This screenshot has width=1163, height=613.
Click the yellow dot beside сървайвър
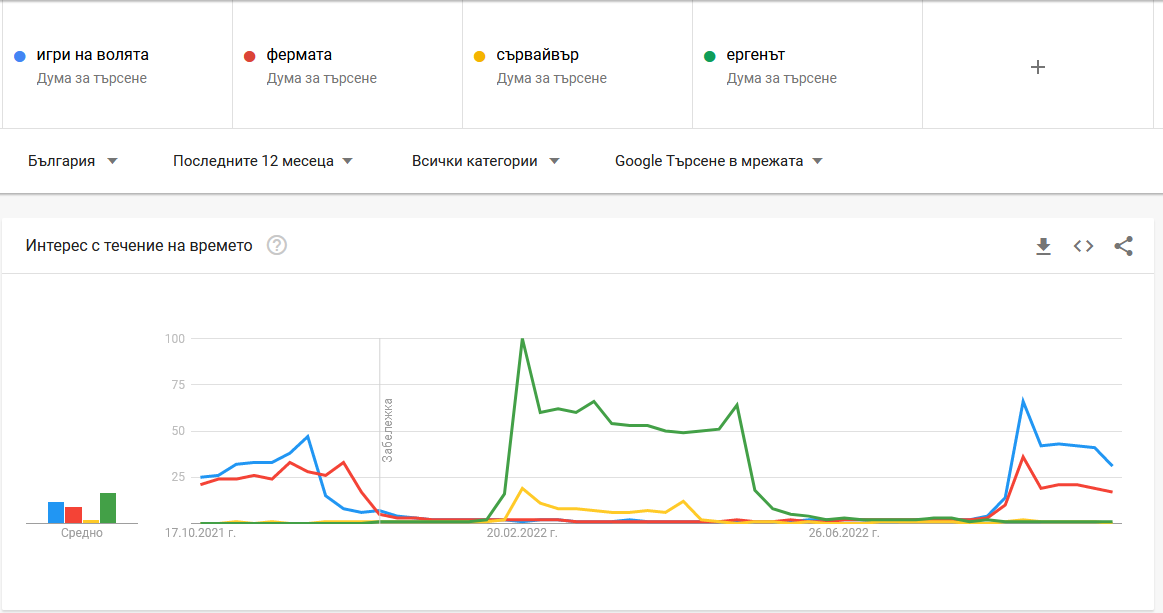pyautogui.click(x=481, y=56)
